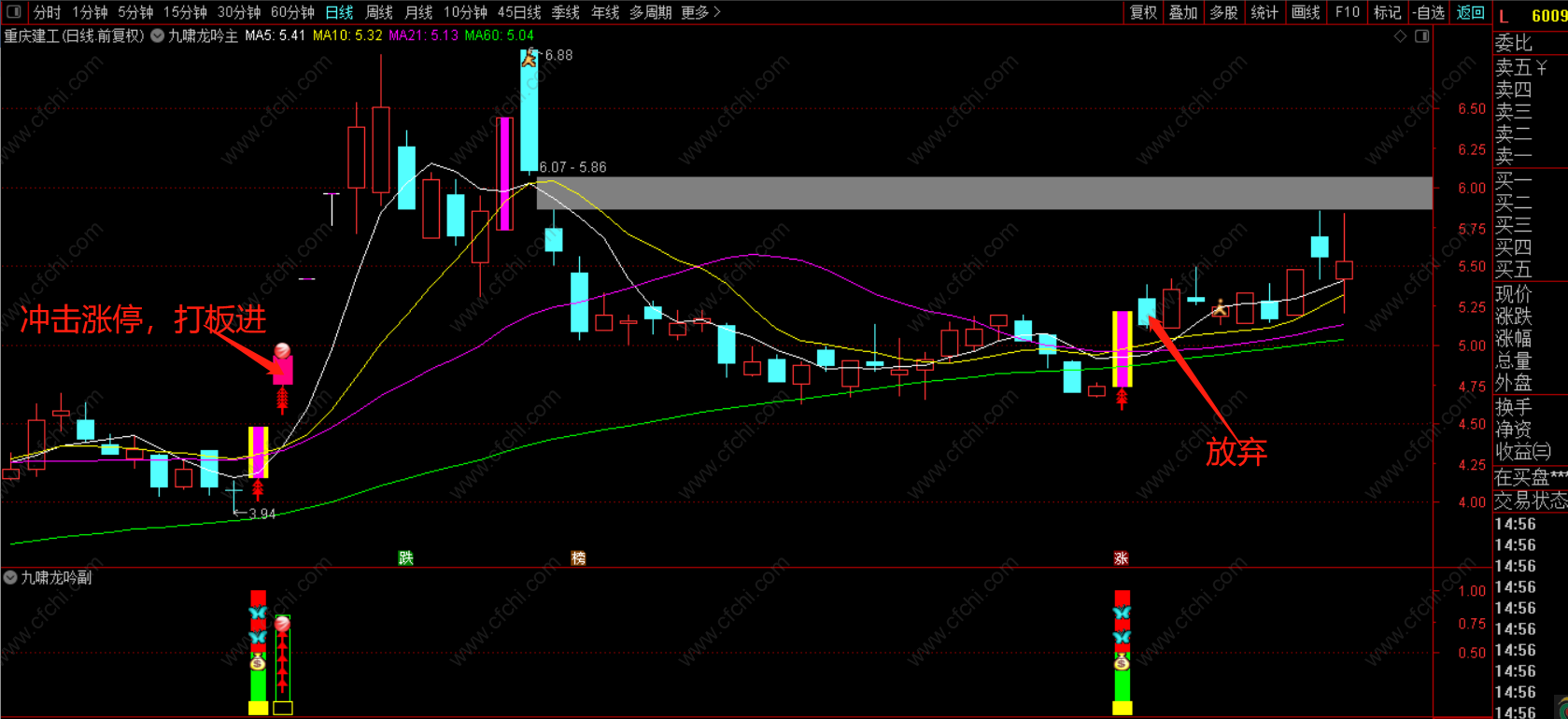Select the 45日线 period

[x=519, y=12]
